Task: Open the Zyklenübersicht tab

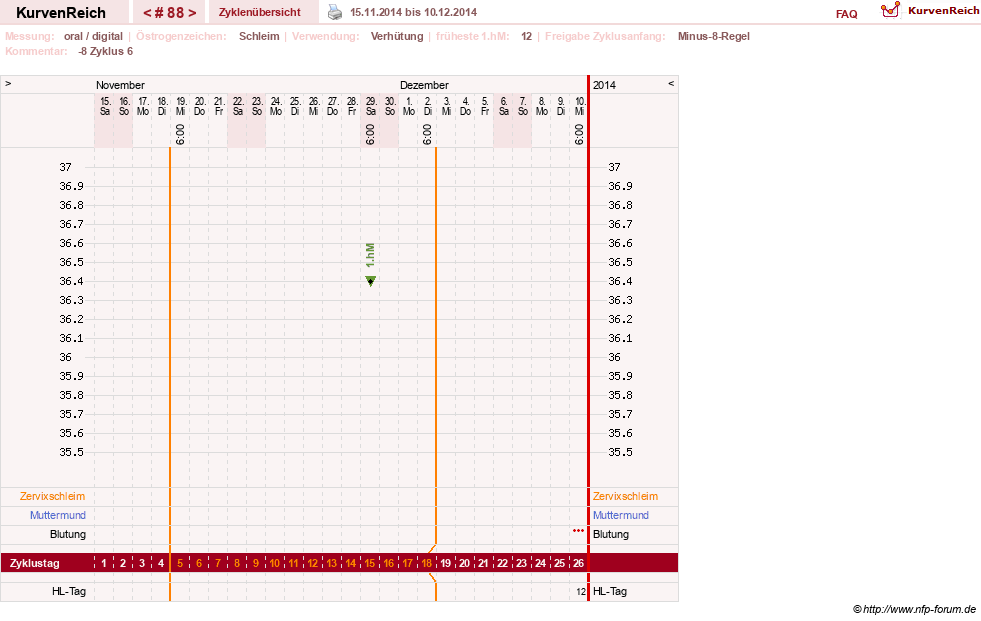Action: click(260, 12)
